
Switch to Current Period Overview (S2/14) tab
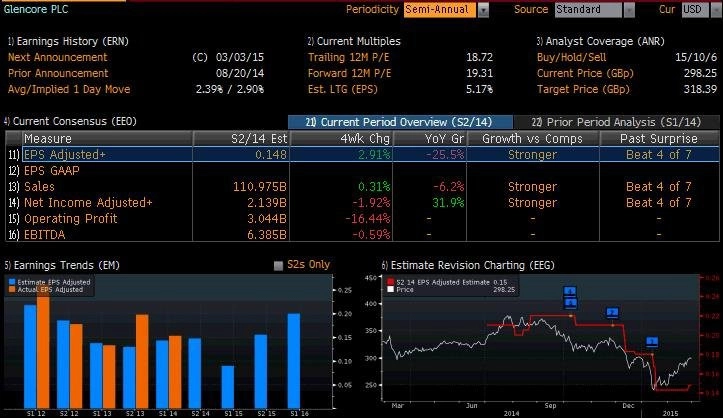(400, 122)
